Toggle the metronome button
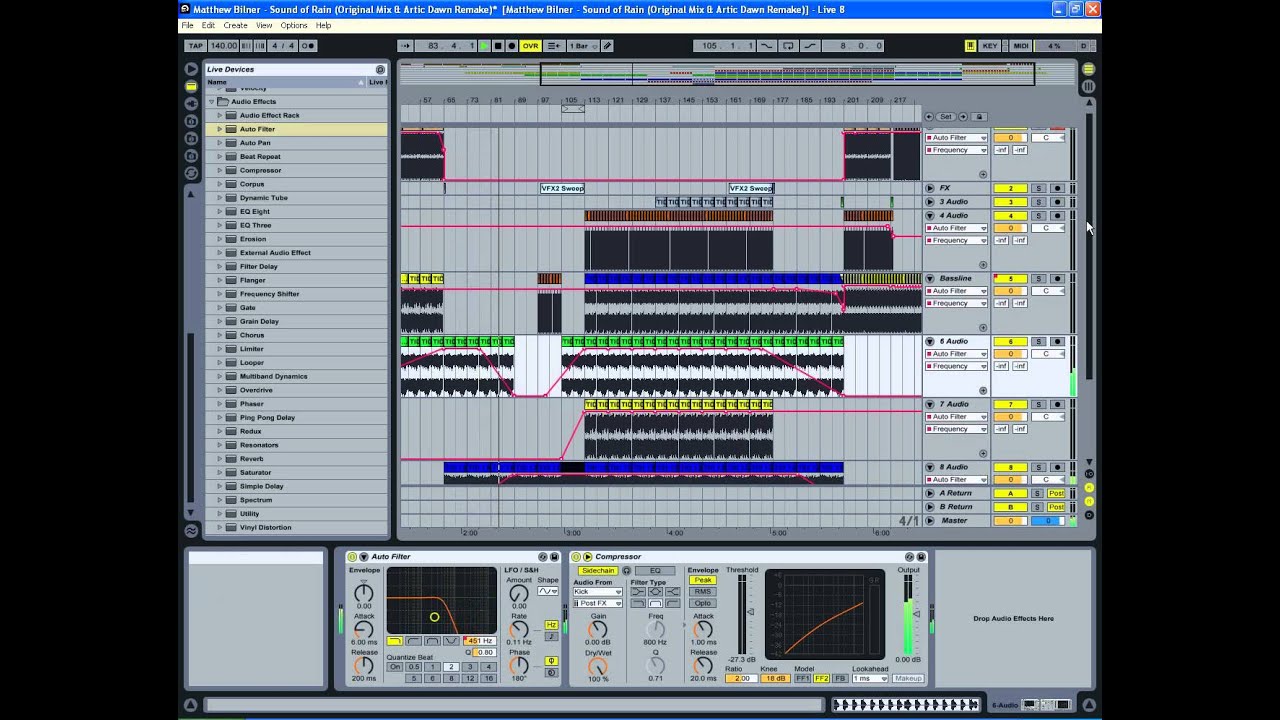Image resolution: width=1280 pixels, height=720 pixels. pyautogui.click(x=308, y=46)
